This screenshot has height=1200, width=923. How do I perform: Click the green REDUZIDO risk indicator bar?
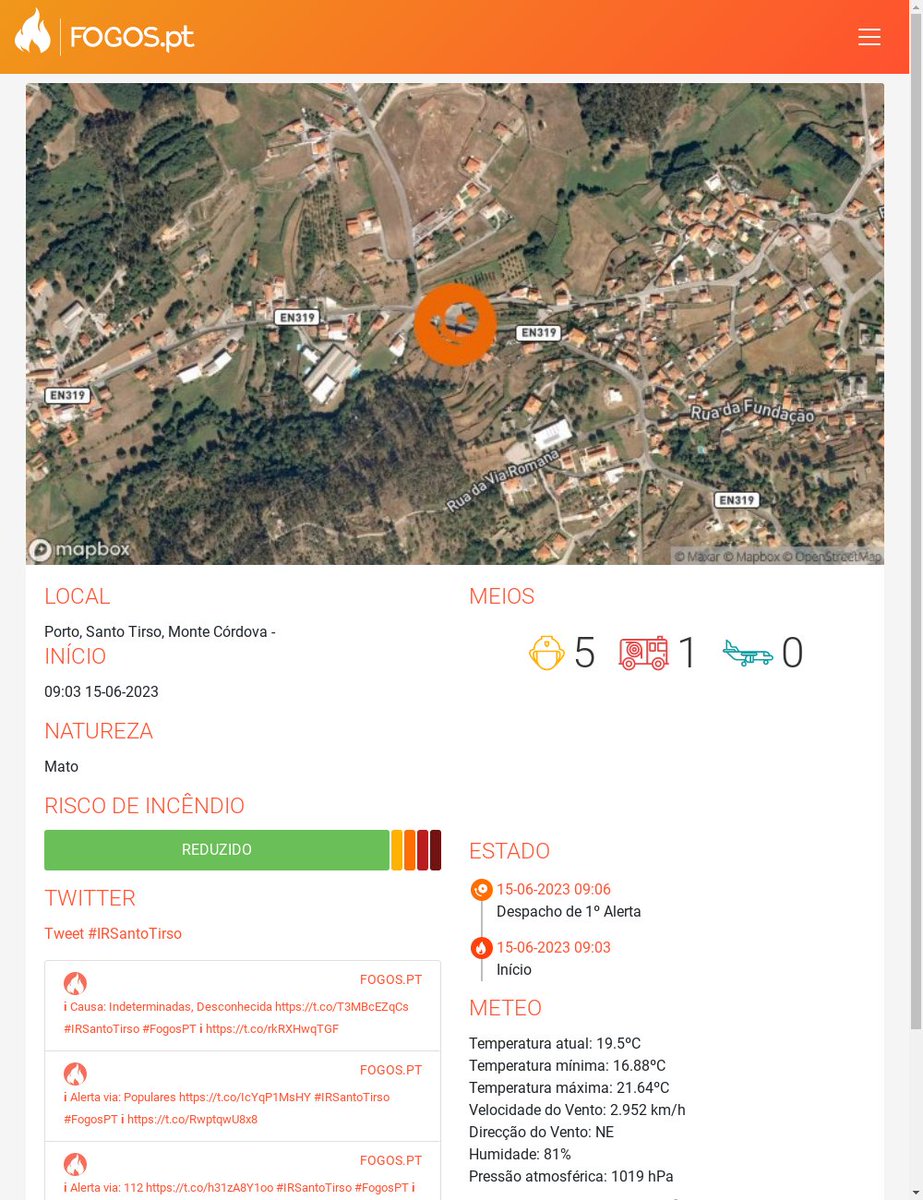point(215,849)
